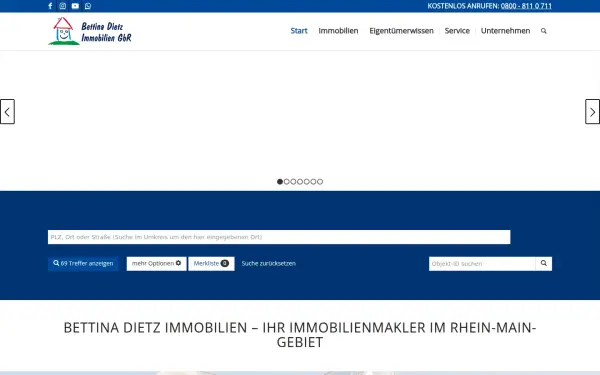This screenshot has height=375, width=600.
Task: Select the third slider dot
Action: pyautogui.click(x=293, y=182)
